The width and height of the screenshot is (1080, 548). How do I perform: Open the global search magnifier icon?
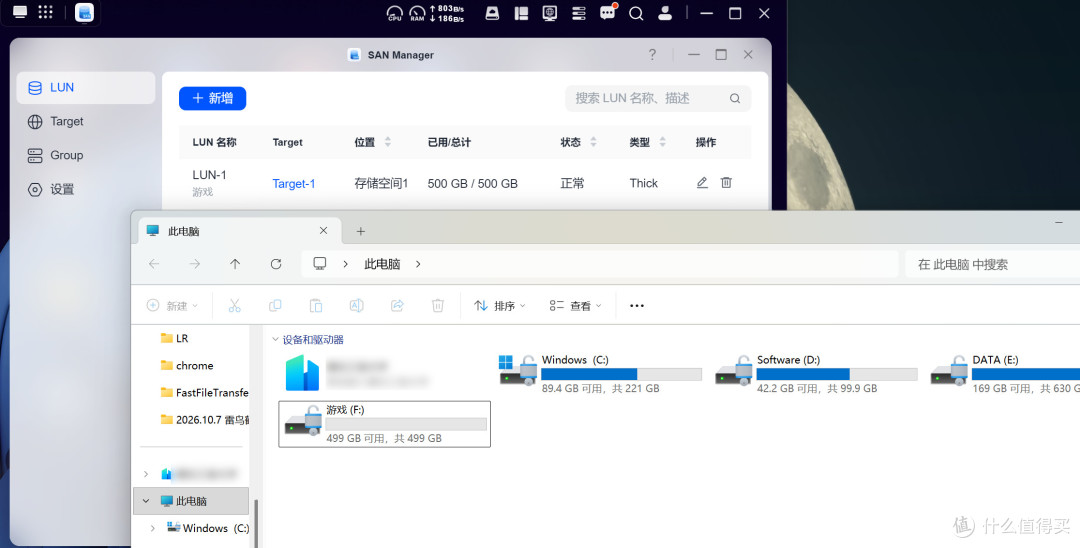[x=636, y=13]
